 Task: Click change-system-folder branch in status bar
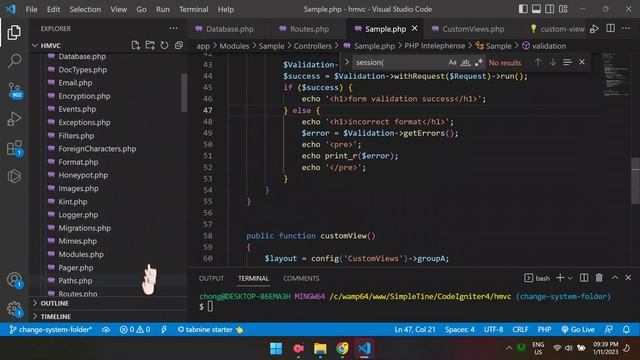click(50, 329)
